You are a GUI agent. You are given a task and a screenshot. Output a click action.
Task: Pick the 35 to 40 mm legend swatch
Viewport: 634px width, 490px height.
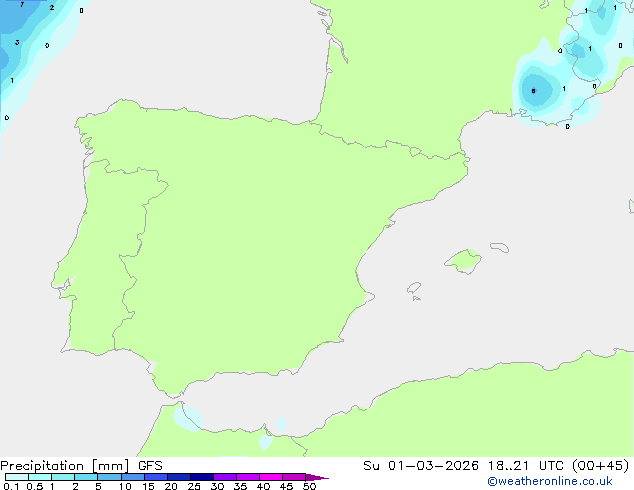coord(248,477)
